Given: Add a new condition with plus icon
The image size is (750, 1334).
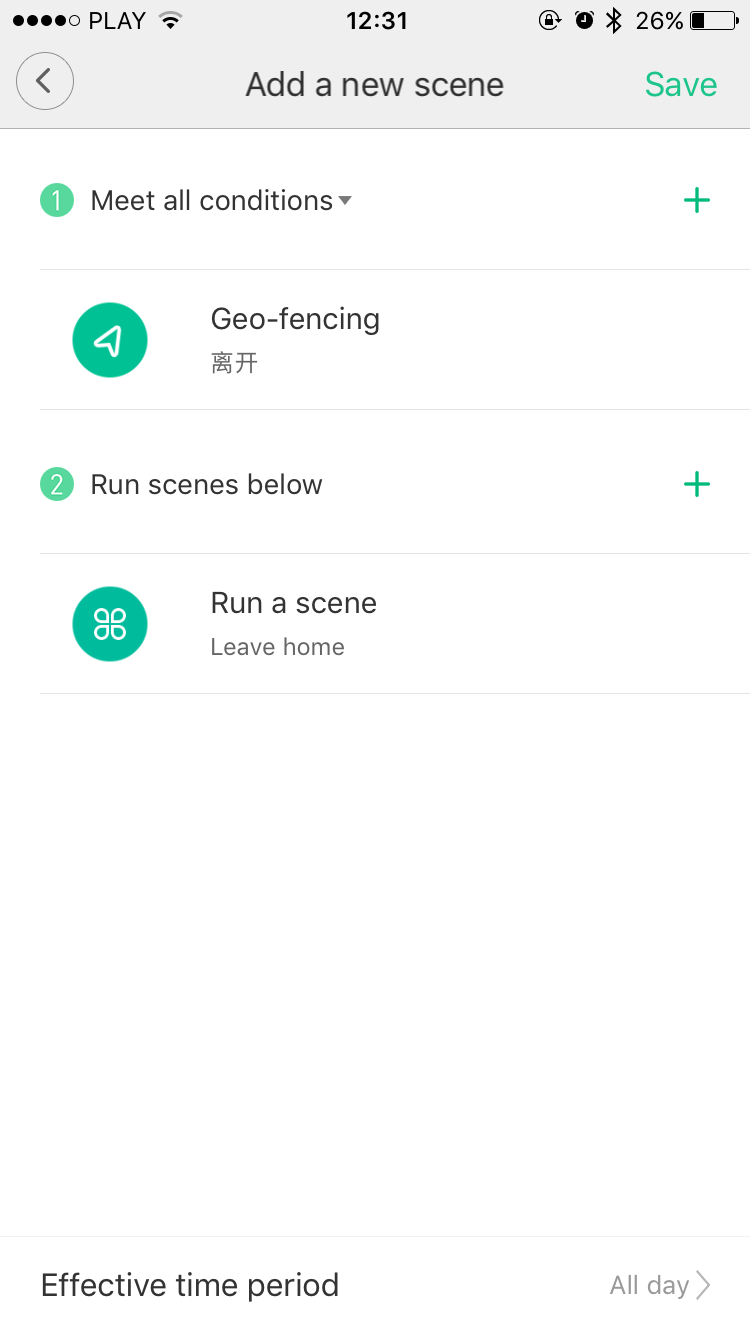Looking at the screenshot, I should [x=696, y=201].
